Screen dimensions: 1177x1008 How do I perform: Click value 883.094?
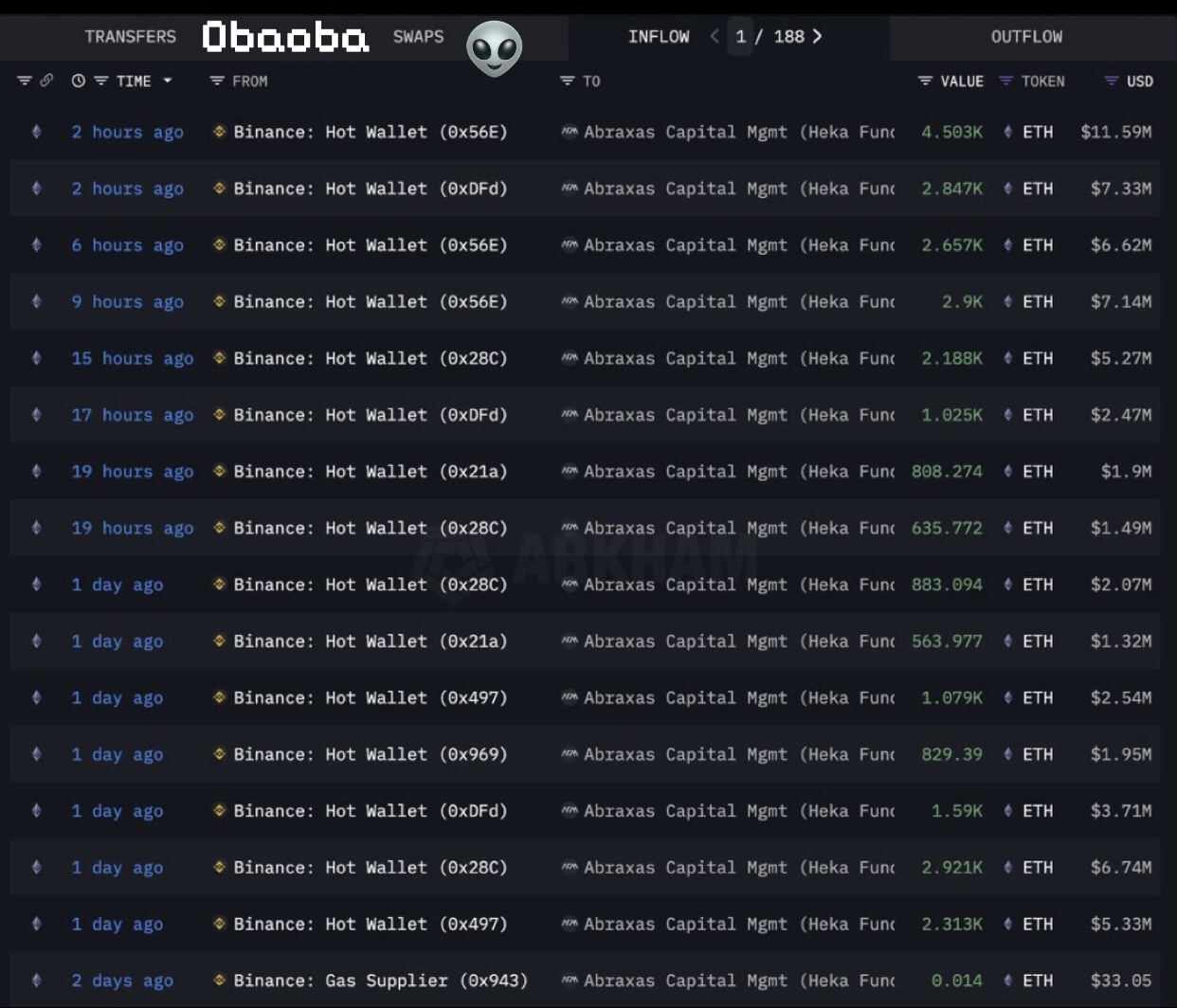coord(947,585)
